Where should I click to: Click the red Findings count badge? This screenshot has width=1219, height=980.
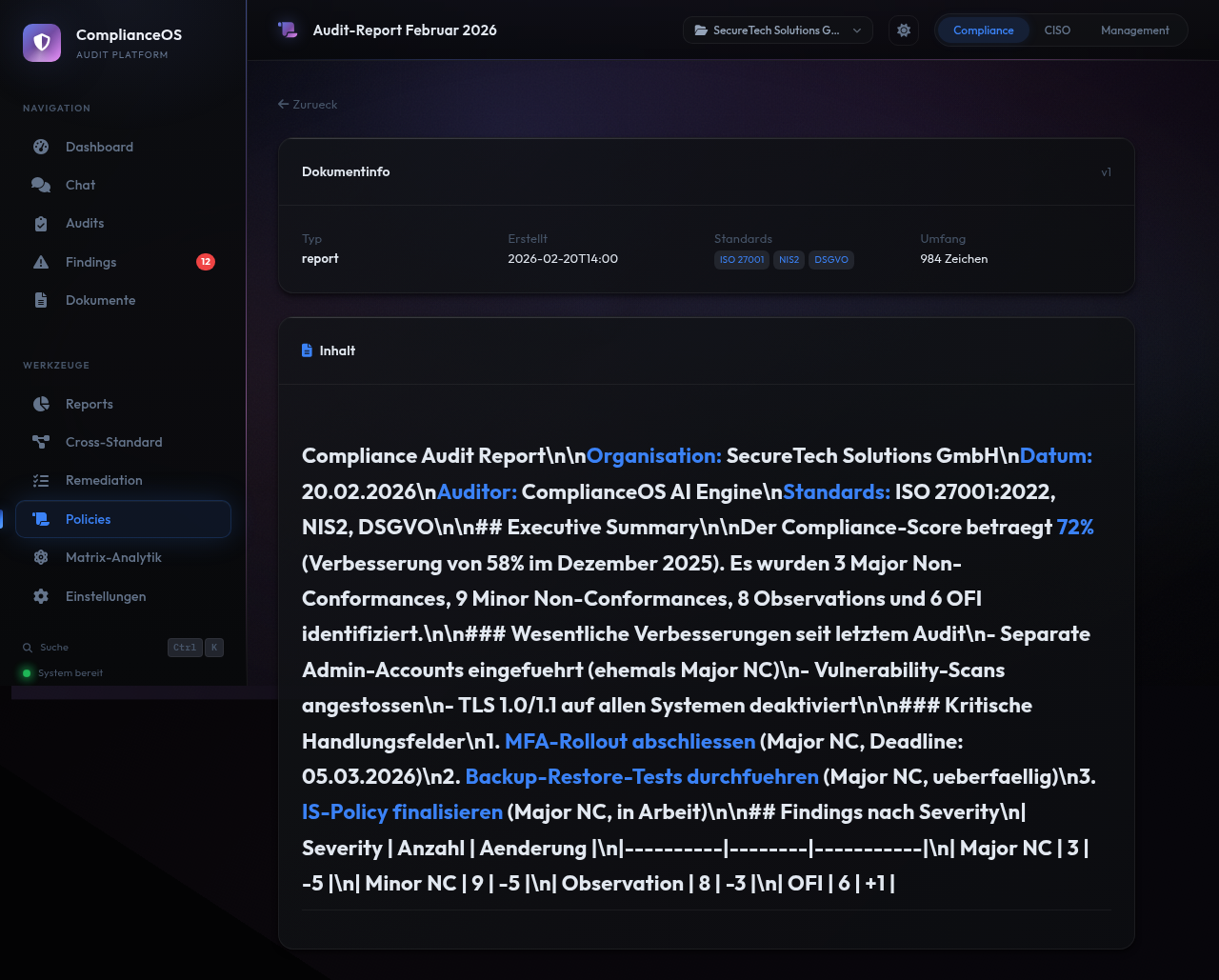[206, 262]
